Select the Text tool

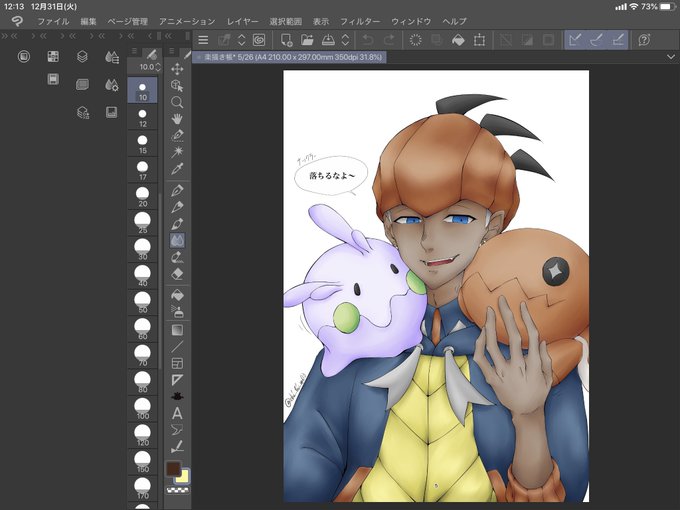coord(177,413)
